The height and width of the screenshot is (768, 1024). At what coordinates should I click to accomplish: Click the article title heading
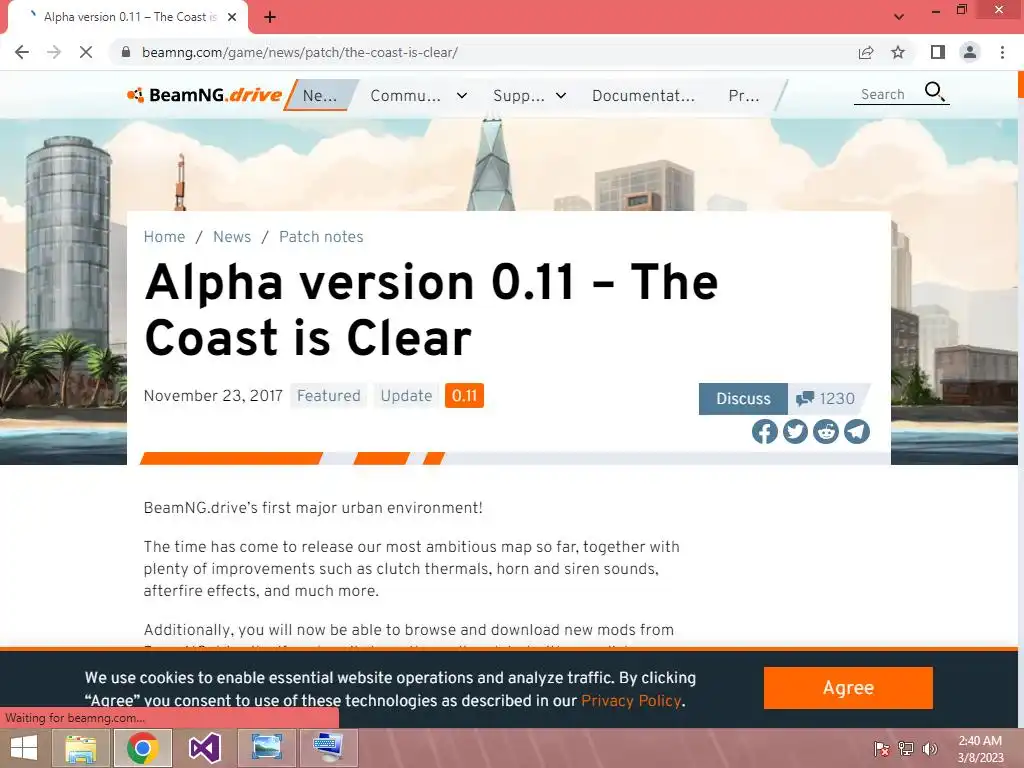(x=431, y=310)
